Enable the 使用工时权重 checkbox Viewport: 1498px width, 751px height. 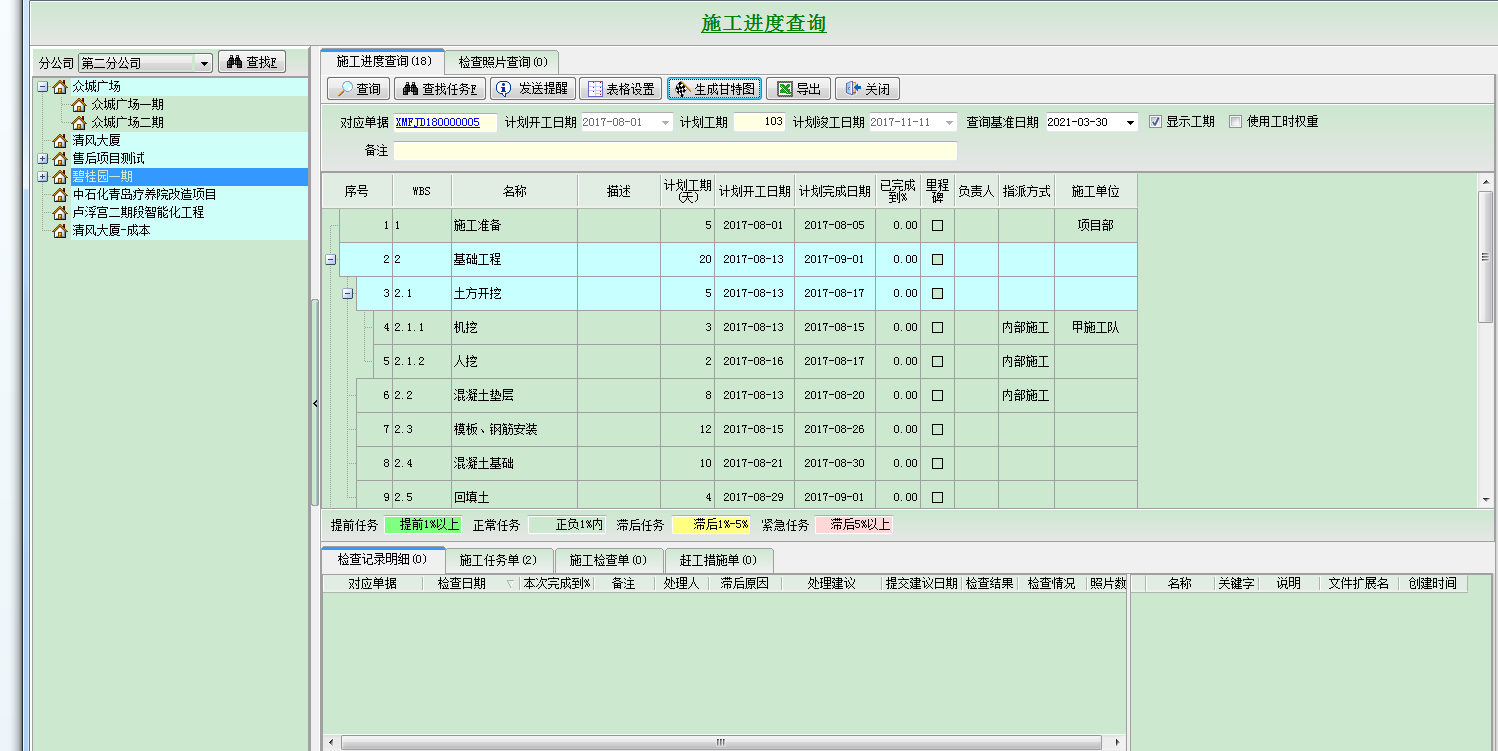[x=1235, y=122]
